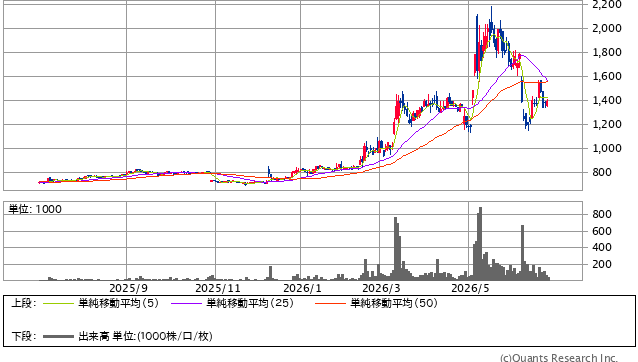
Task: Click the 1,400 price axis label
Action: point(607,100)
